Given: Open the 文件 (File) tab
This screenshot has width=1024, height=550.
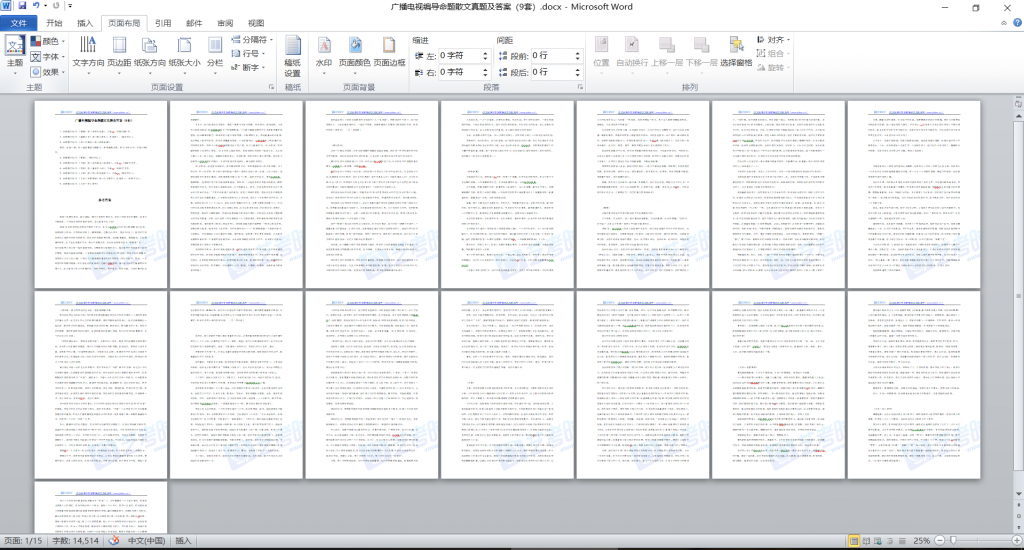Looking at the screenshot, I should [18, 23].
